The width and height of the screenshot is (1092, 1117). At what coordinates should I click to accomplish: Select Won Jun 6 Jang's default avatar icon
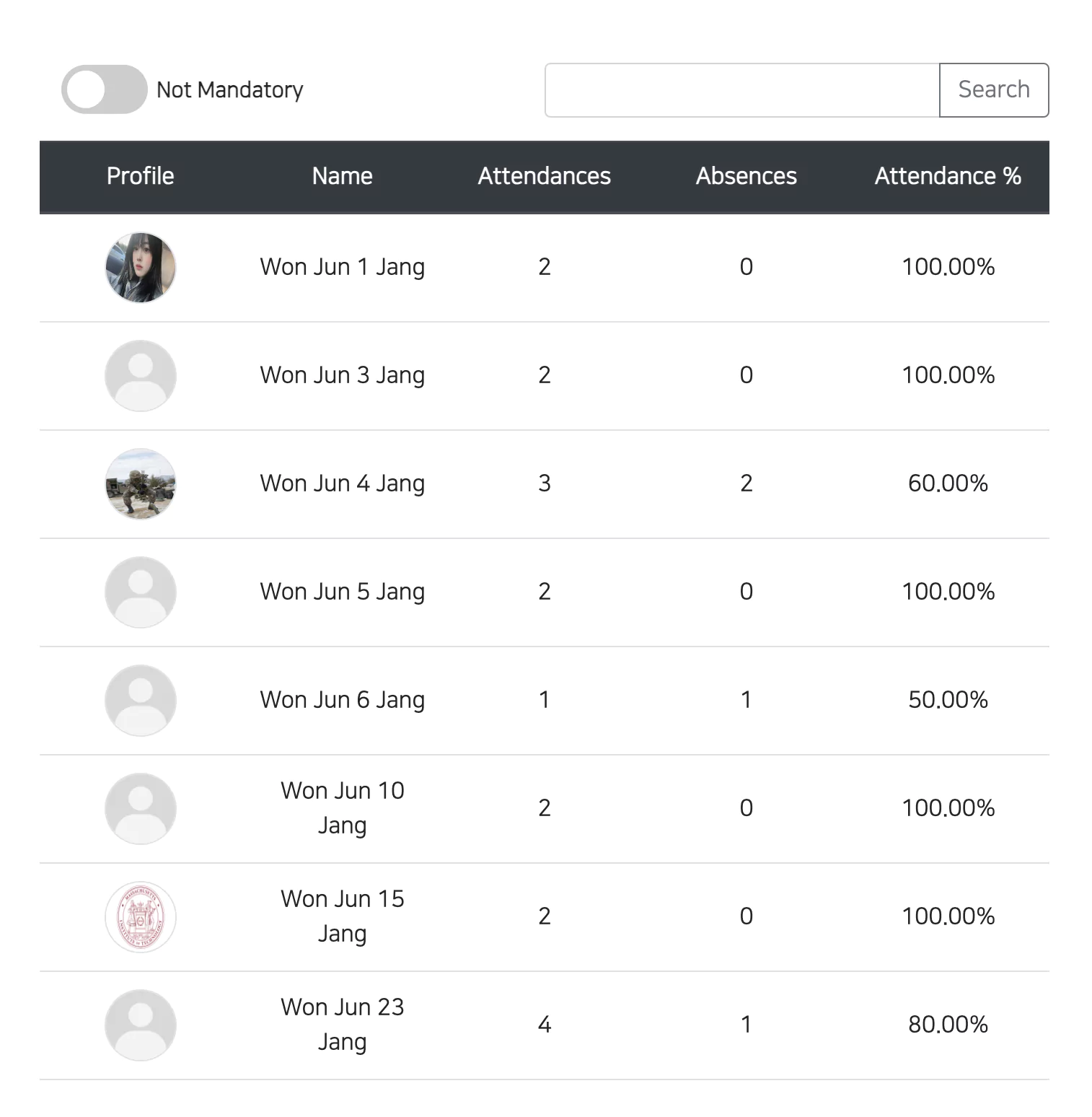141,701
